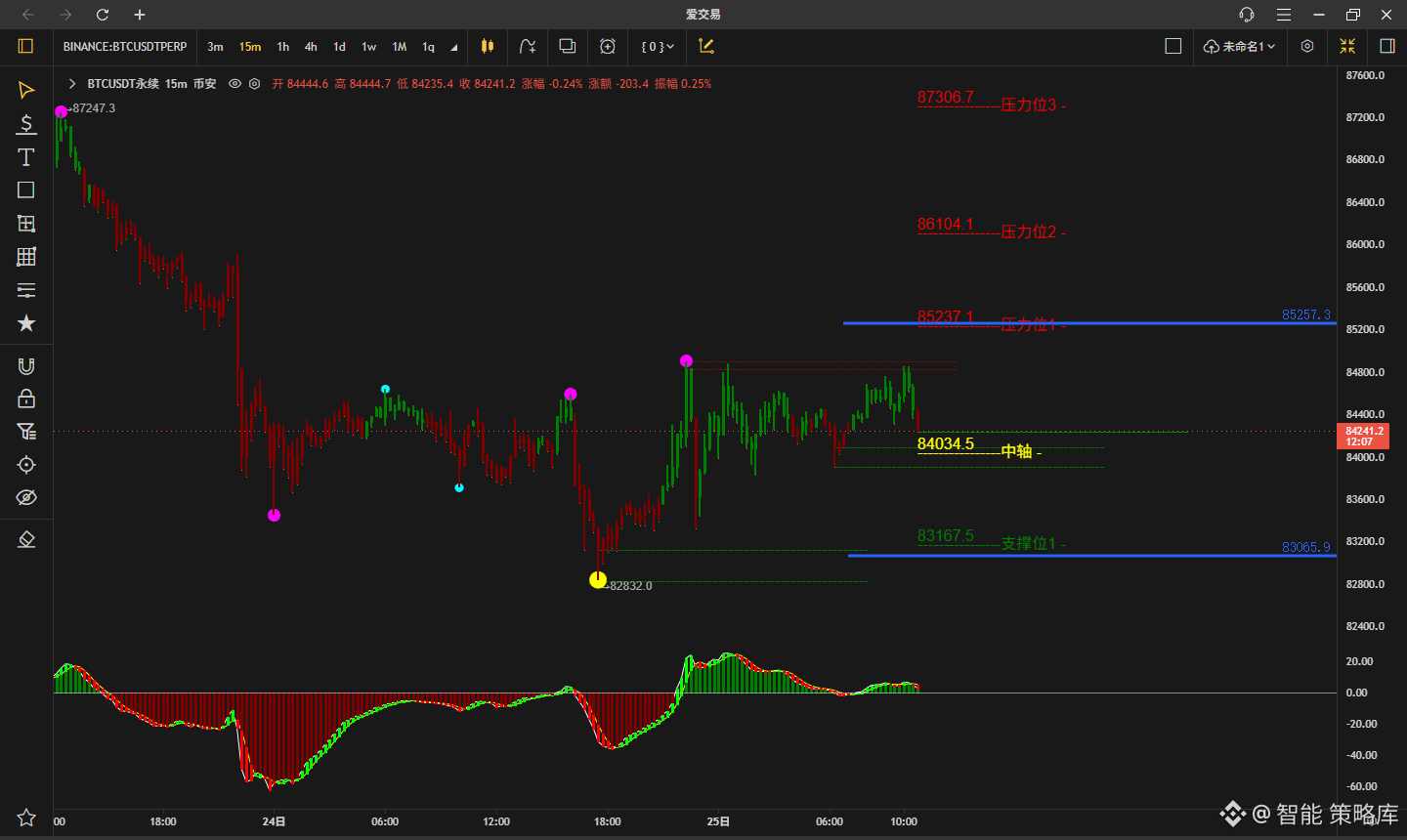
Task: Switch to the 4h timeframe
Action: tap(311, 47)
